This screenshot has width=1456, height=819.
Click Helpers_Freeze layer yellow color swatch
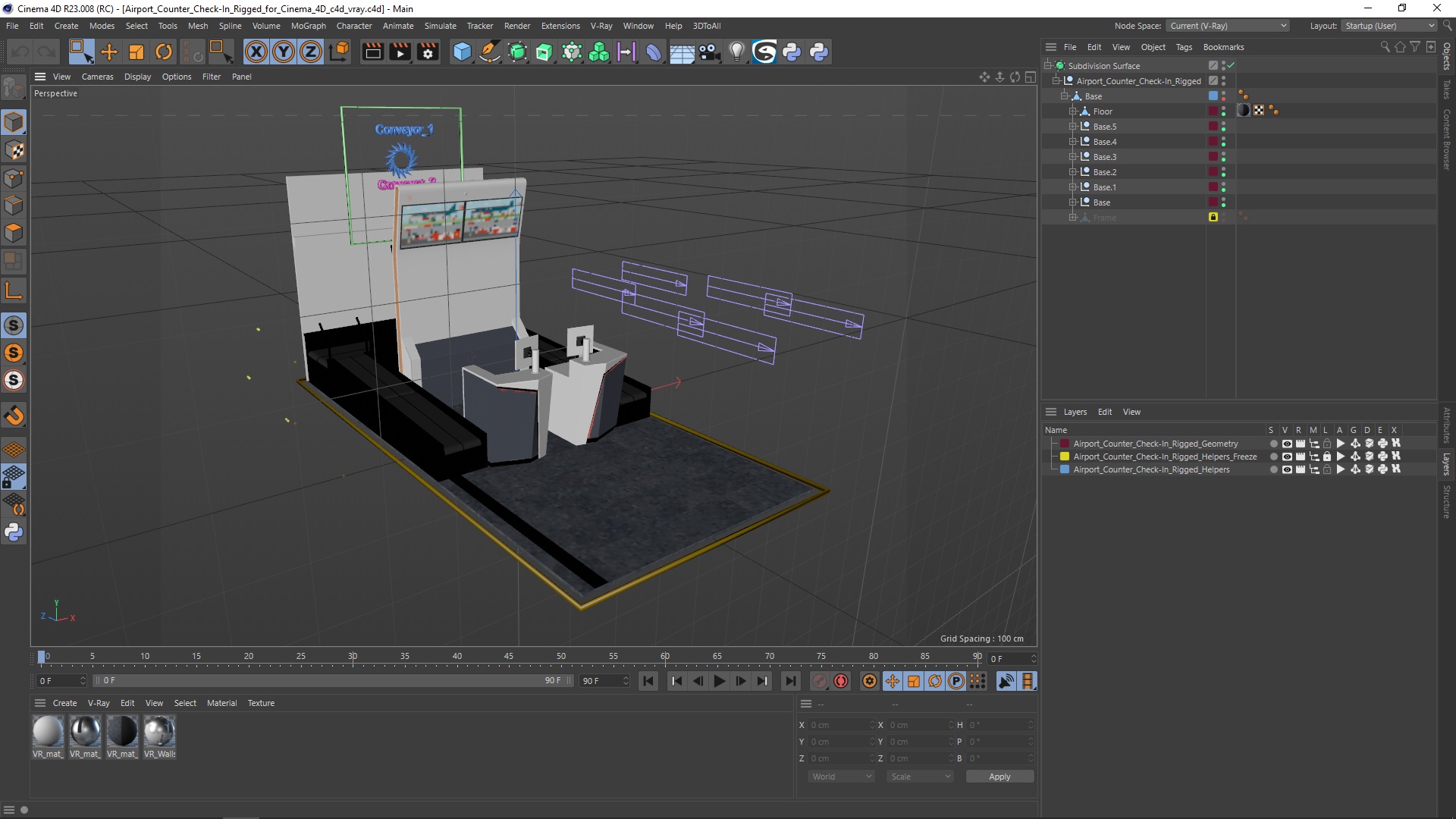coord(1065,457)
